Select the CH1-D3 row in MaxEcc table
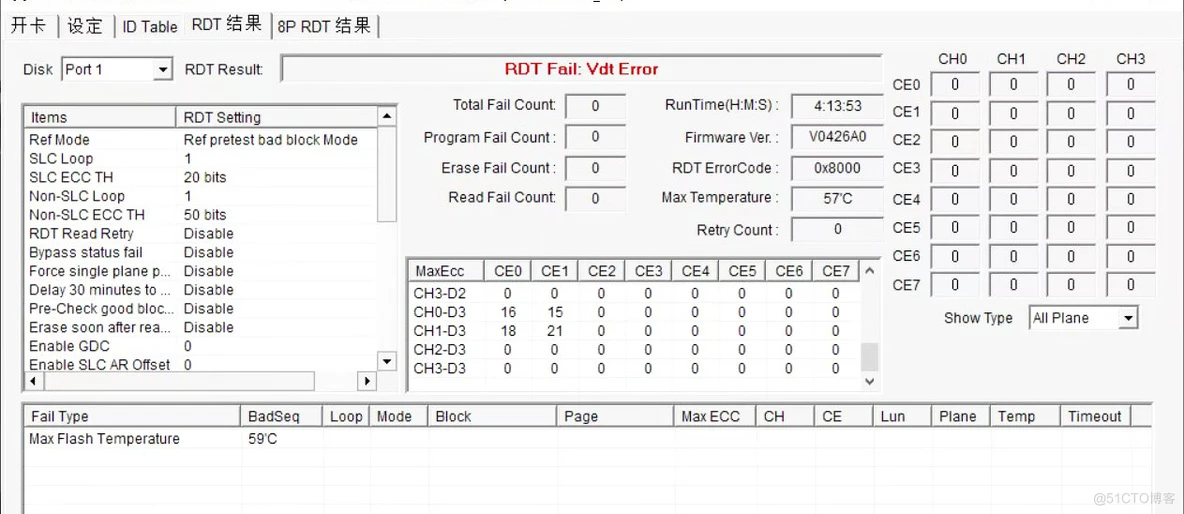The image size is (1184, 514). click(x=634, y=331)
